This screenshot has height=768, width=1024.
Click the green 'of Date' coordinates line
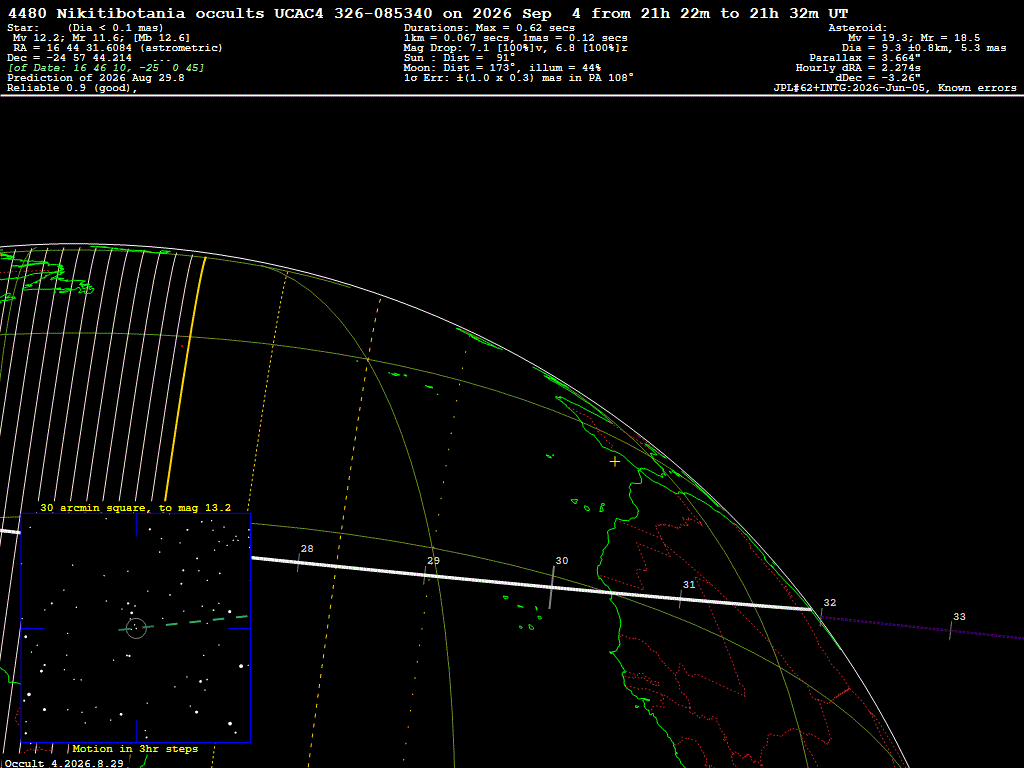pos(106,68)
